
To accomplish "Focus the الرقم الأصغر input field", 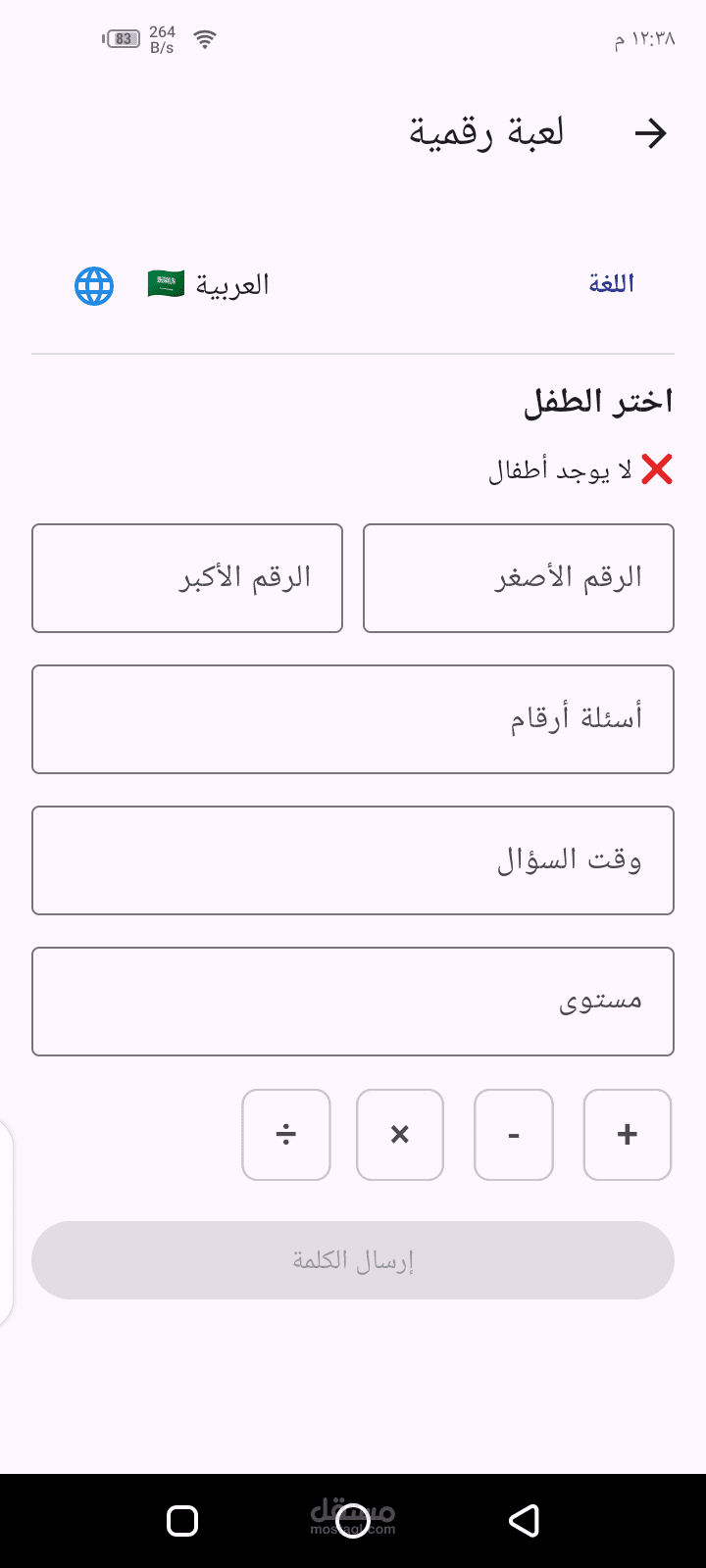I will click(519, 578).
